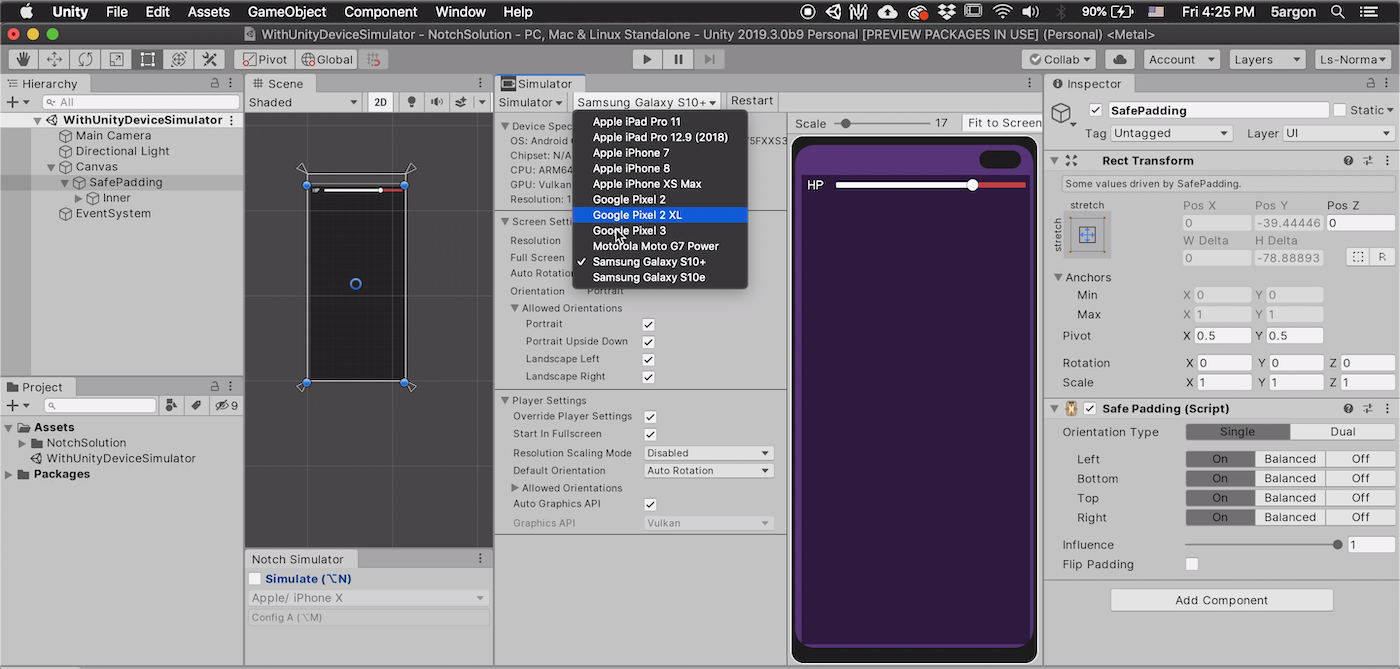Toggle Auto Graphics API checkbox
1400x669 pixels.
pyautogui.click(x=650, y=505)
